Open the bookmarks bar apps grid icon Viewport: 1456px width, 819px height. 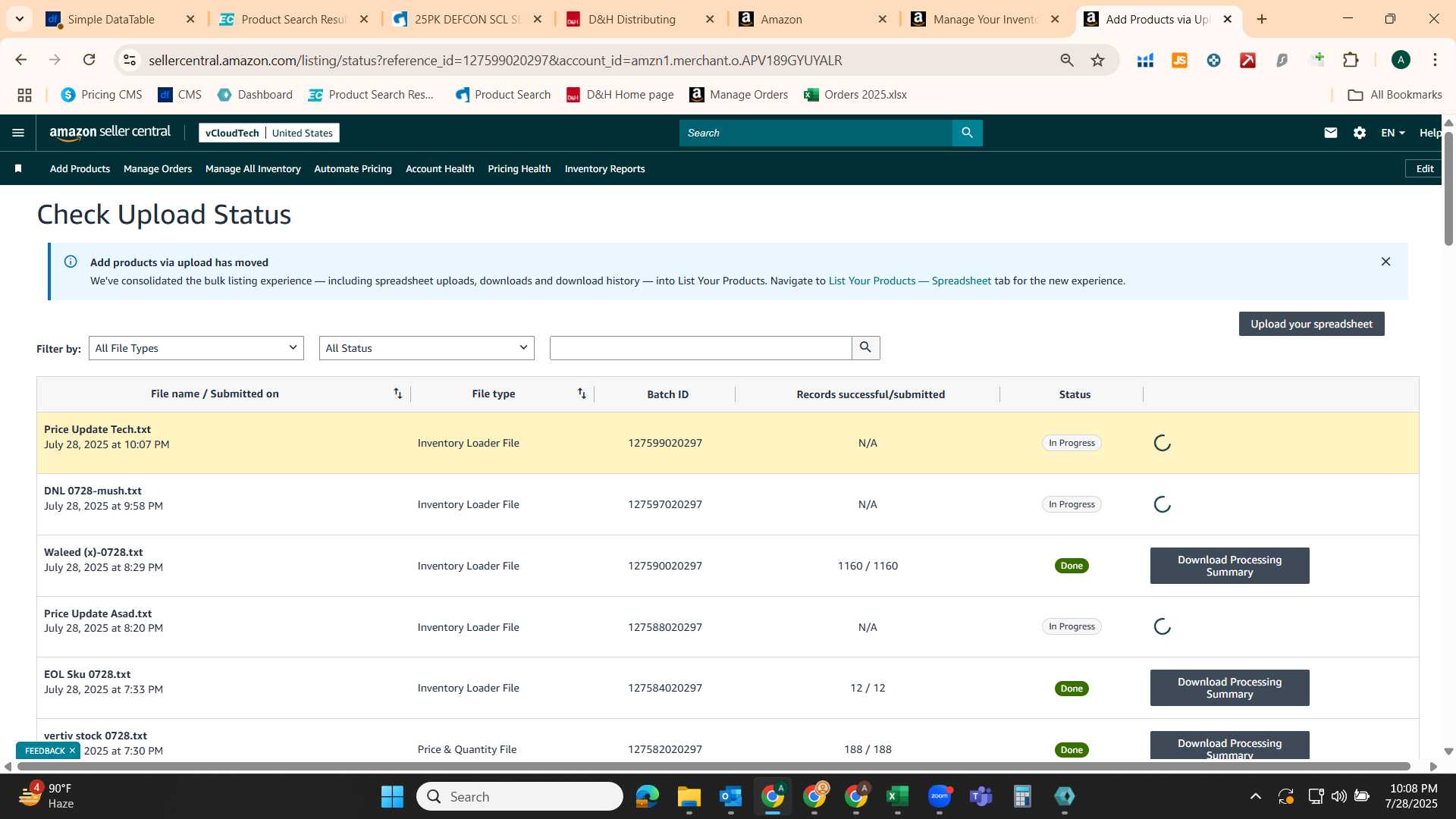(24, 95)
